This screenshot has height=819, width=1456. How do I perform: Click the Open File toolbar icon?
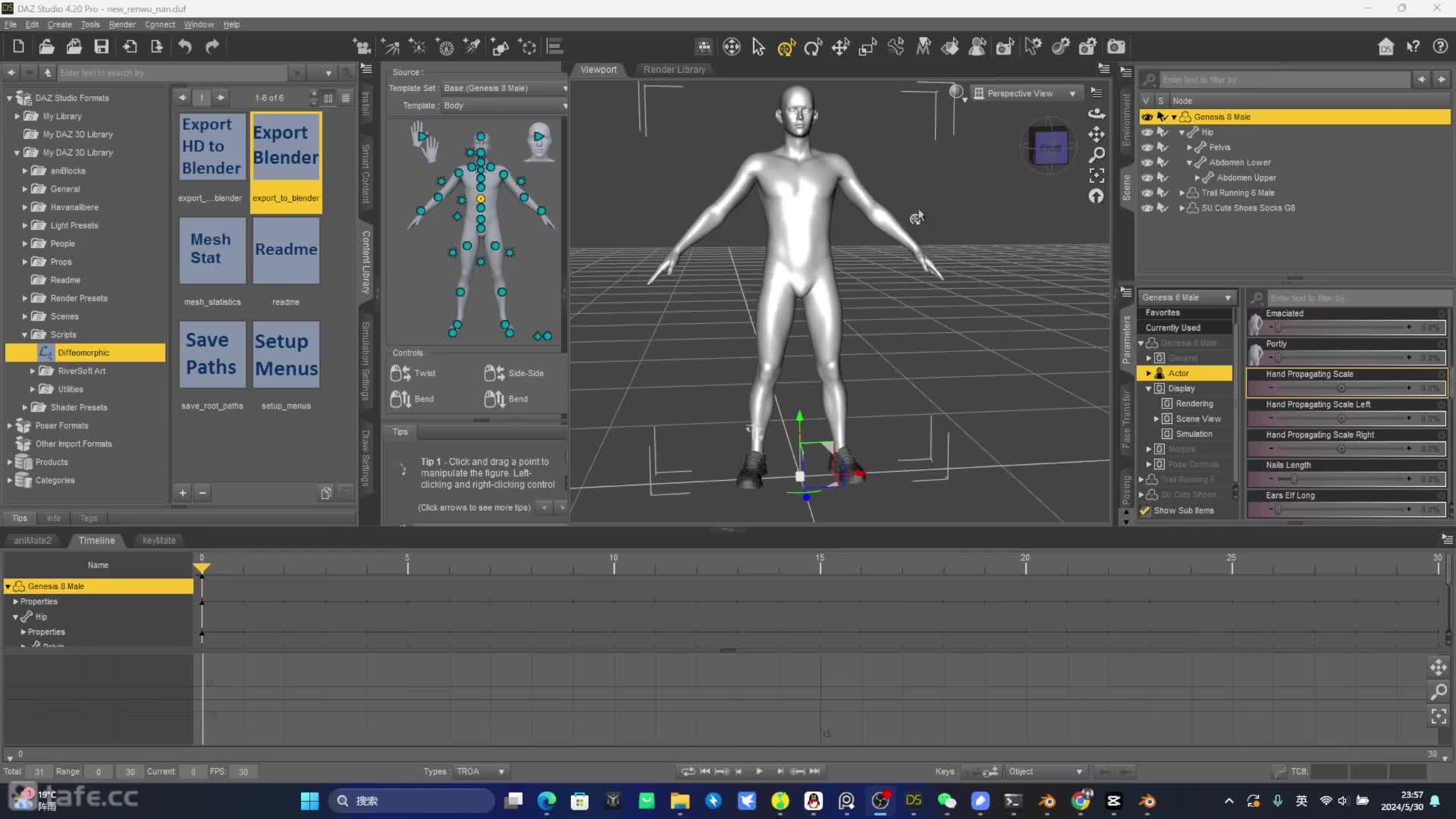click(46, 47)
